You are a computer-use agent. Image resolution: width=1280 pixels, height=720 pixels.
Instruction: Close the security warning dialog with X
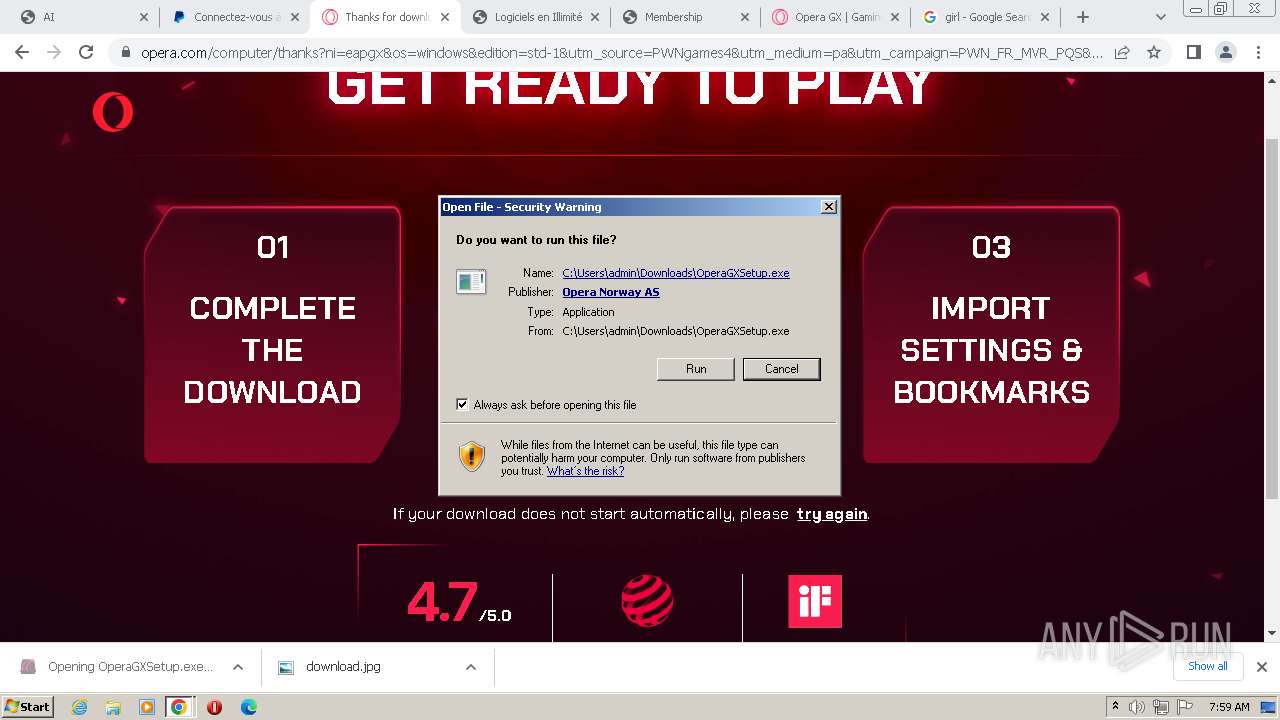(829, 207)
